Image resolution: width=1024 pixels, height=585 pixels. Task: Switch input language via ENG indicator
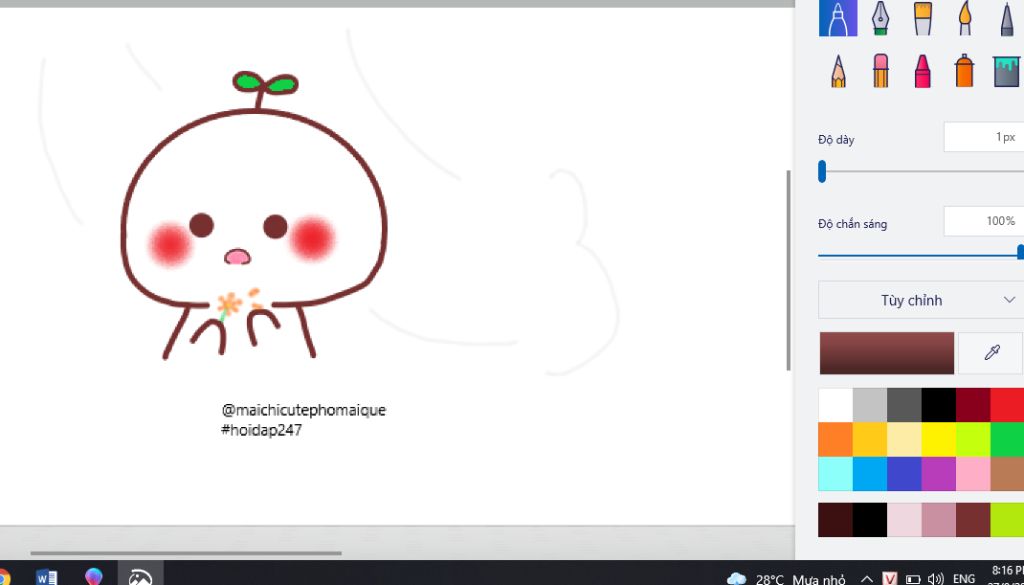click(964, 579)
